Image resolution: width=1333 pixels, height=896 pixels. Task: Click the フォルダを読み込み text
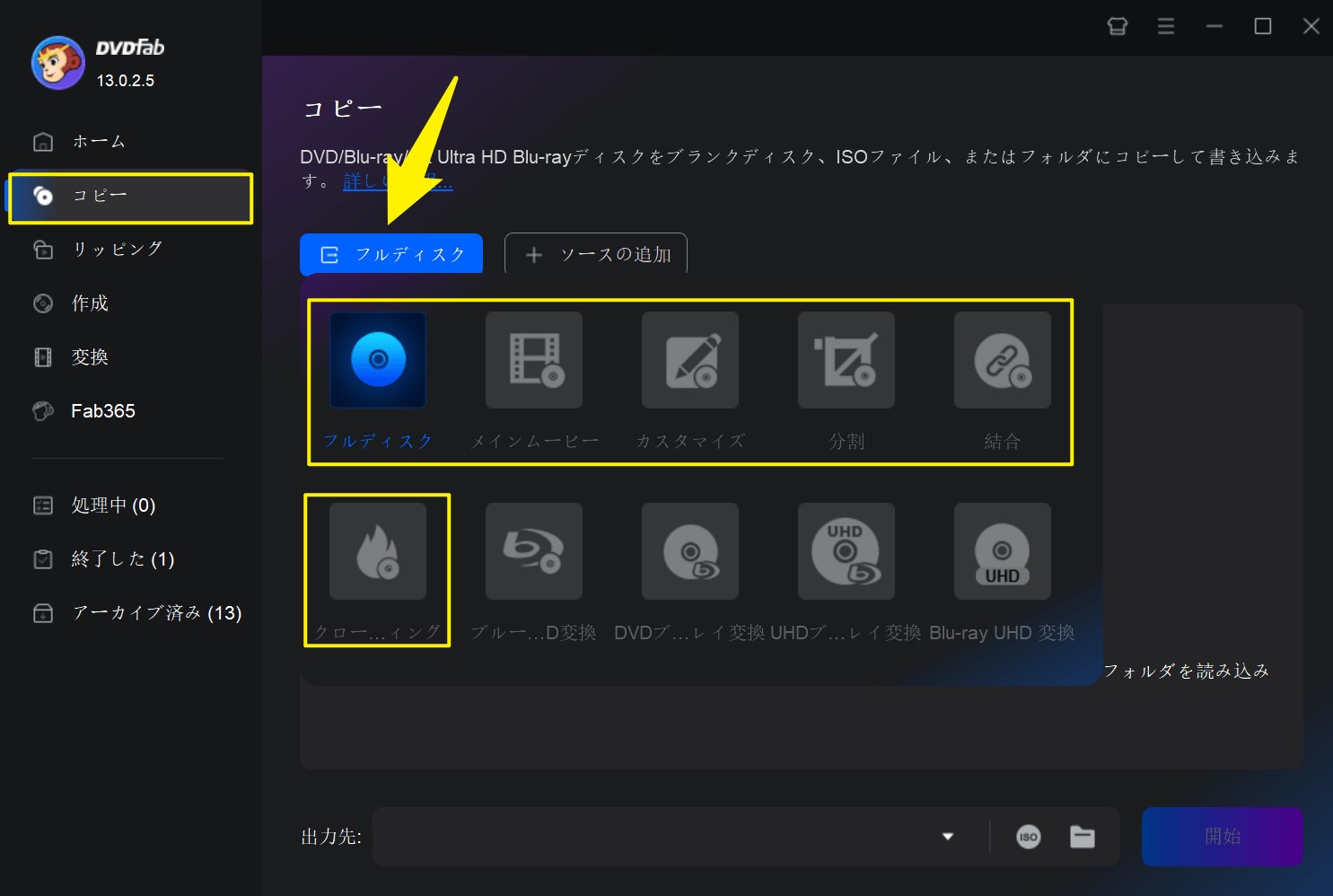[x=1186, y=671]
